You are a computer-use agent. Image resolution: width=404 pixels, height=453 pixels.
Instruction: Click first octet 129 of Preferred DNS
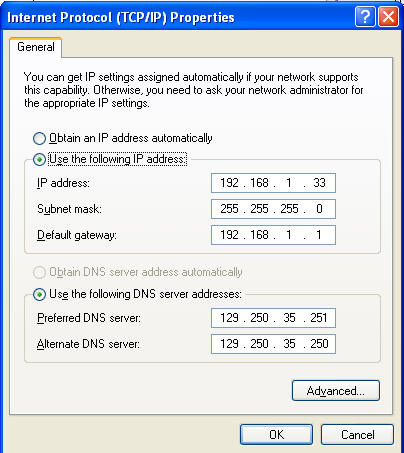pos(229,318)
